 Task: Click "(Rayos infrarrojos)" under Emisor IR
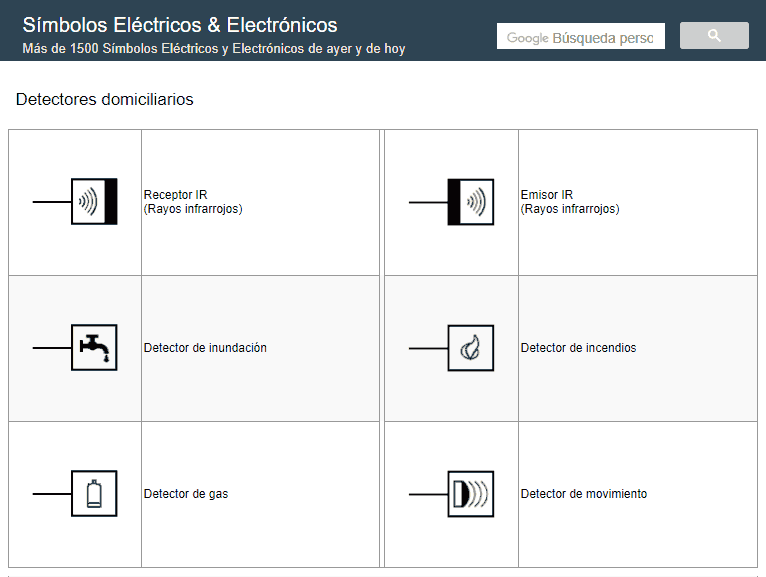[x=570, y=209]
